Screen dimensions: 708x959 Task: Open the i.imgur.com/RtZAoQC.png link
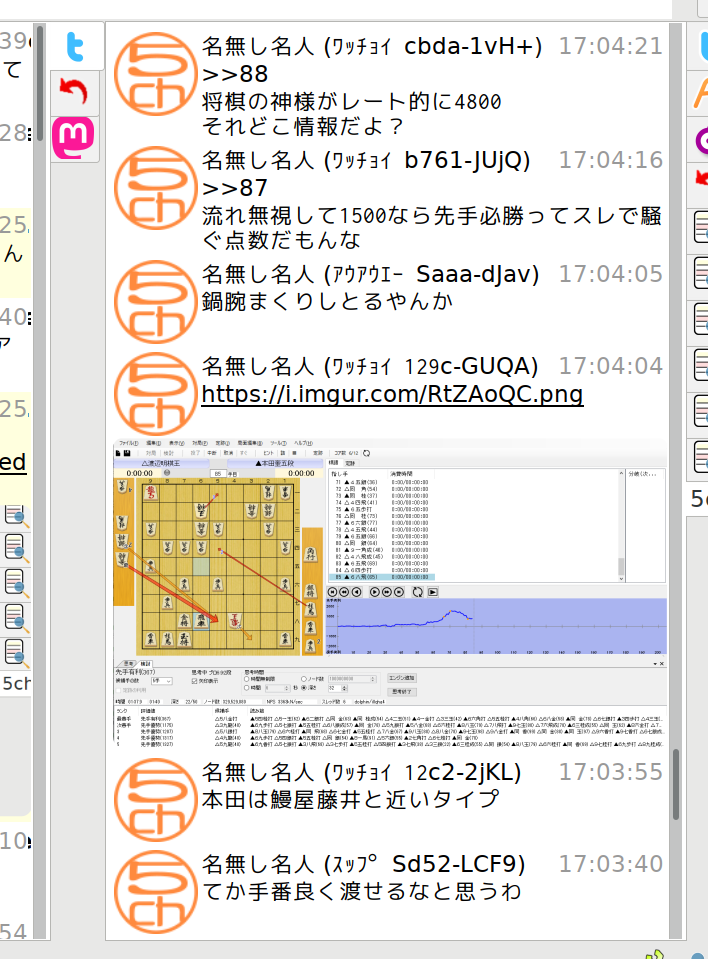coord(392,394)
